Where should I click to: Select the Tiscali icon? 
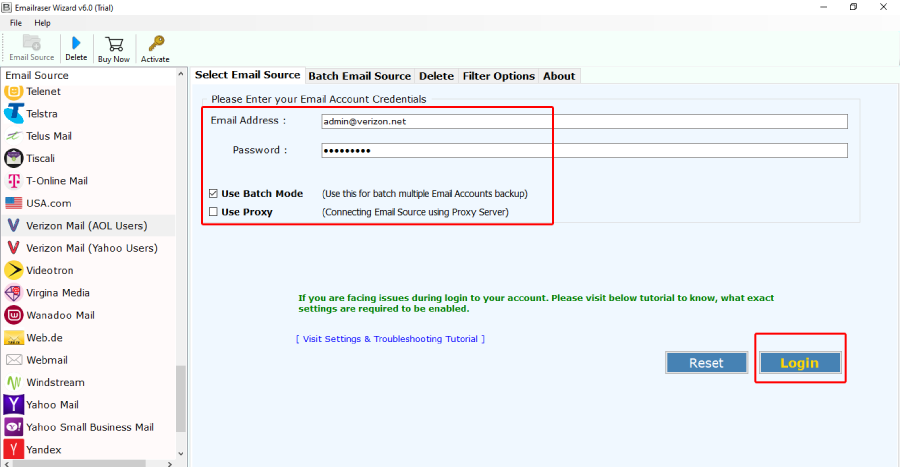pos(14,158)
